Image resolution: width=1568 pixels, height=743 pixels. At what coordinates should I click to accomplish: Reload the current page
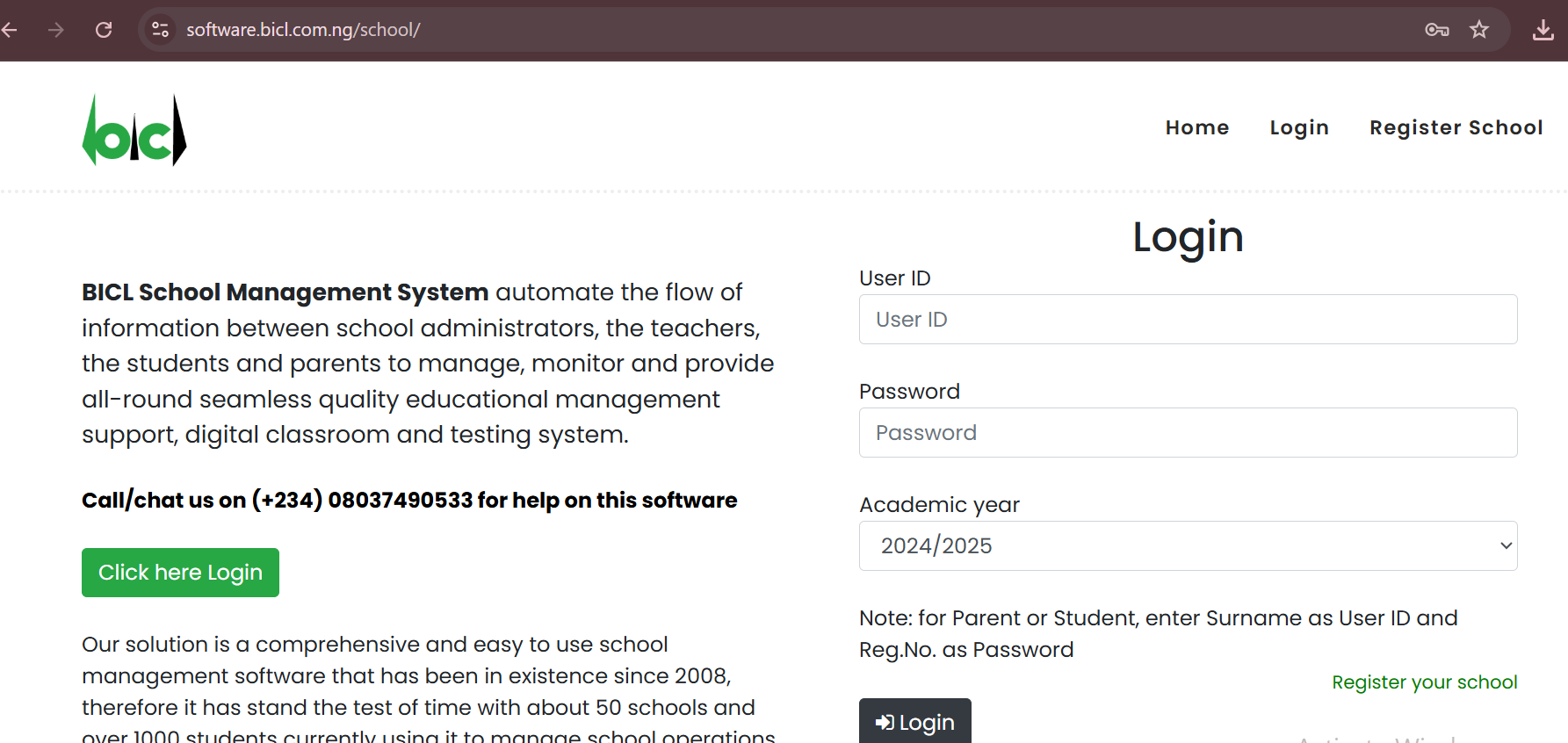[x=104, y=30]
